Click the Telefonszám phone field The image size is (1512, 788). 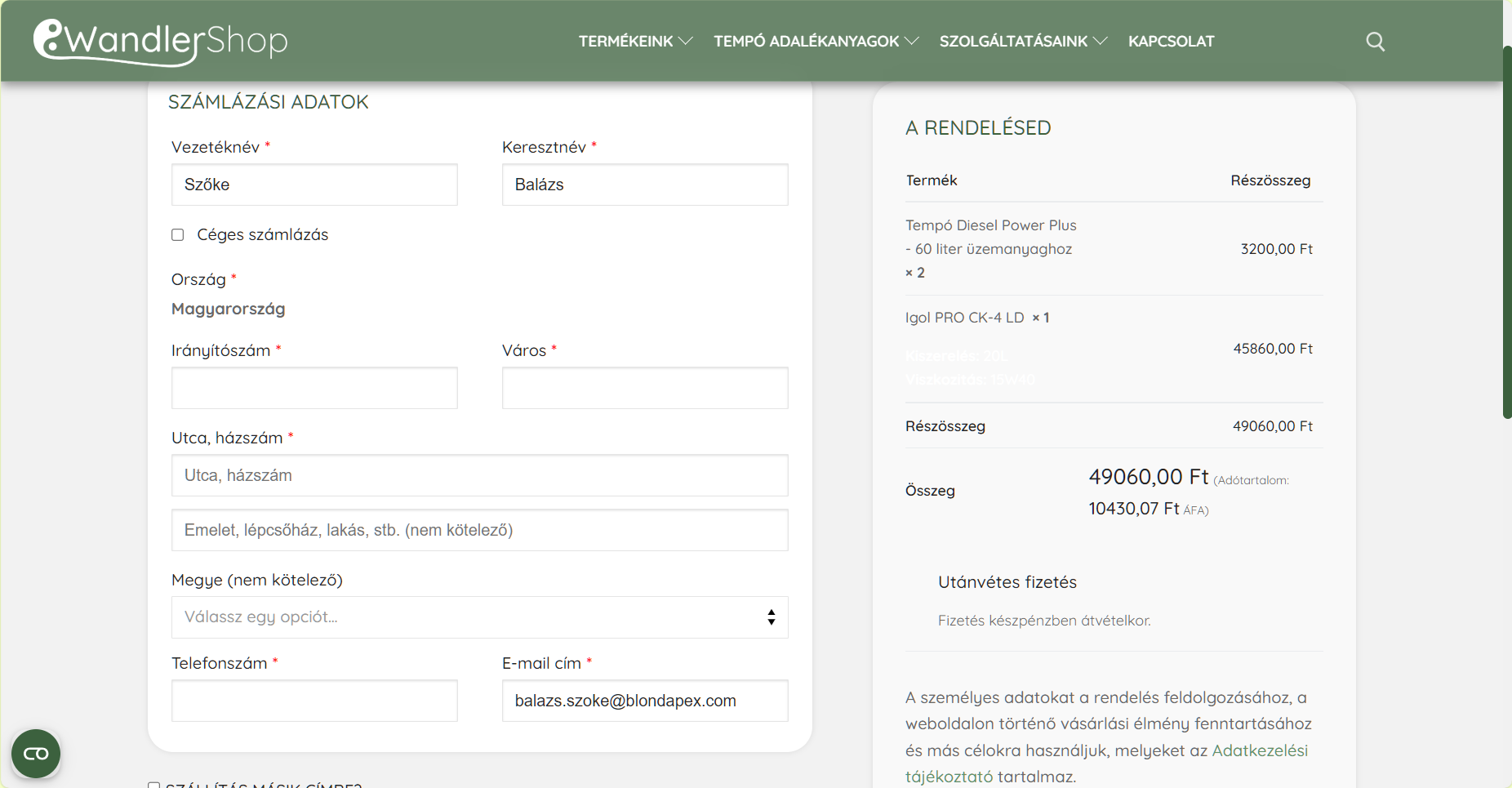tap(314, 701)
